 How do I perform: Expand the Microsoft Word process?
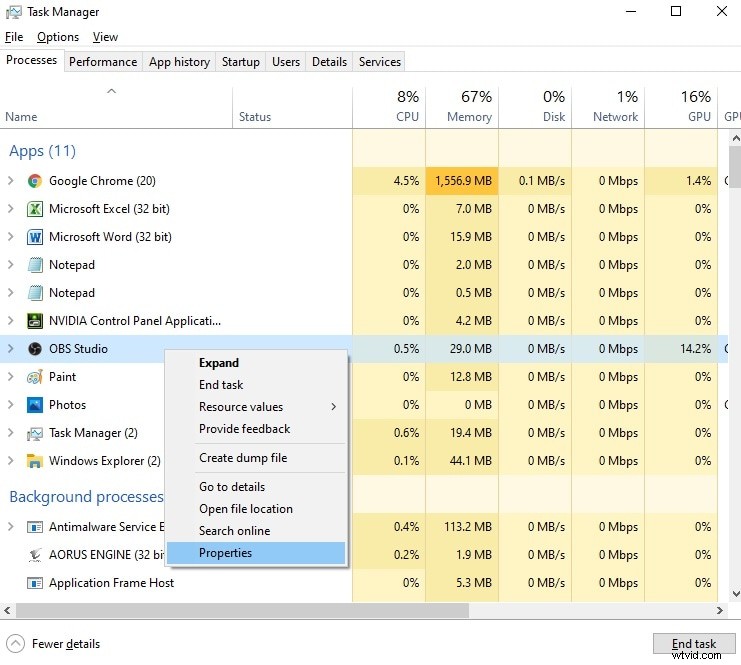[x=11, y=236]
